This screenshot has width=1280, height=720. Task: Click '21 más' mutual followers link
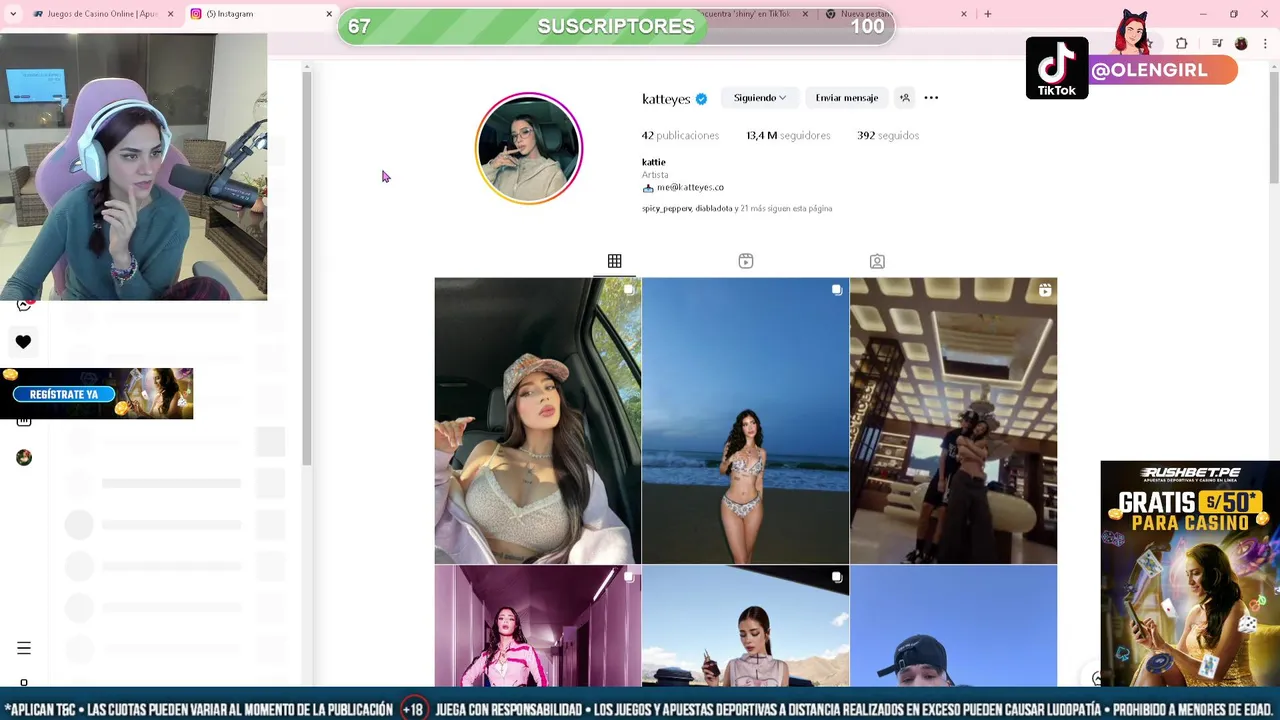(x=750, y=208)
